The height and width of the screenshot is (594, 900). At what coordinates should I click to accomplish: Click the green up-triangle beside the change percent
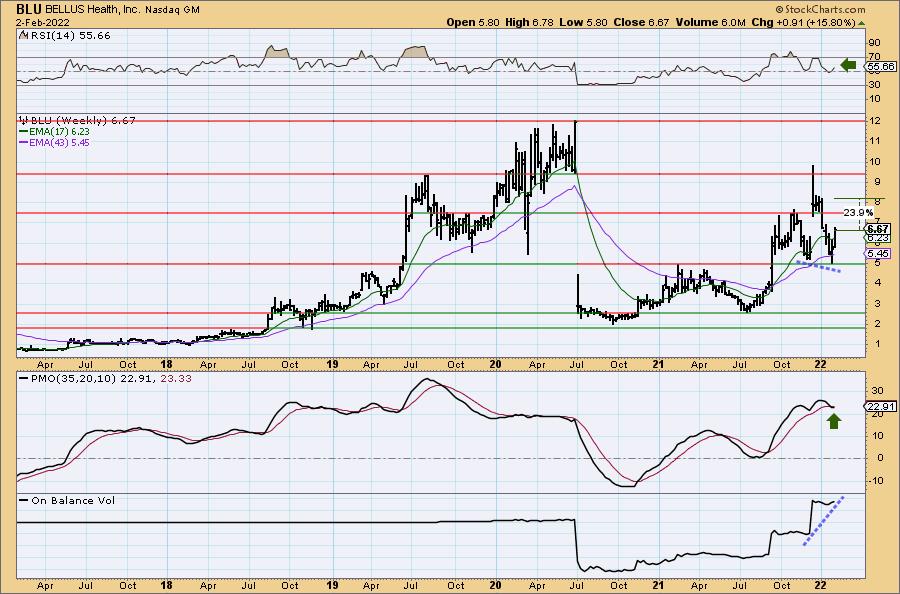[x=861, y=23]
